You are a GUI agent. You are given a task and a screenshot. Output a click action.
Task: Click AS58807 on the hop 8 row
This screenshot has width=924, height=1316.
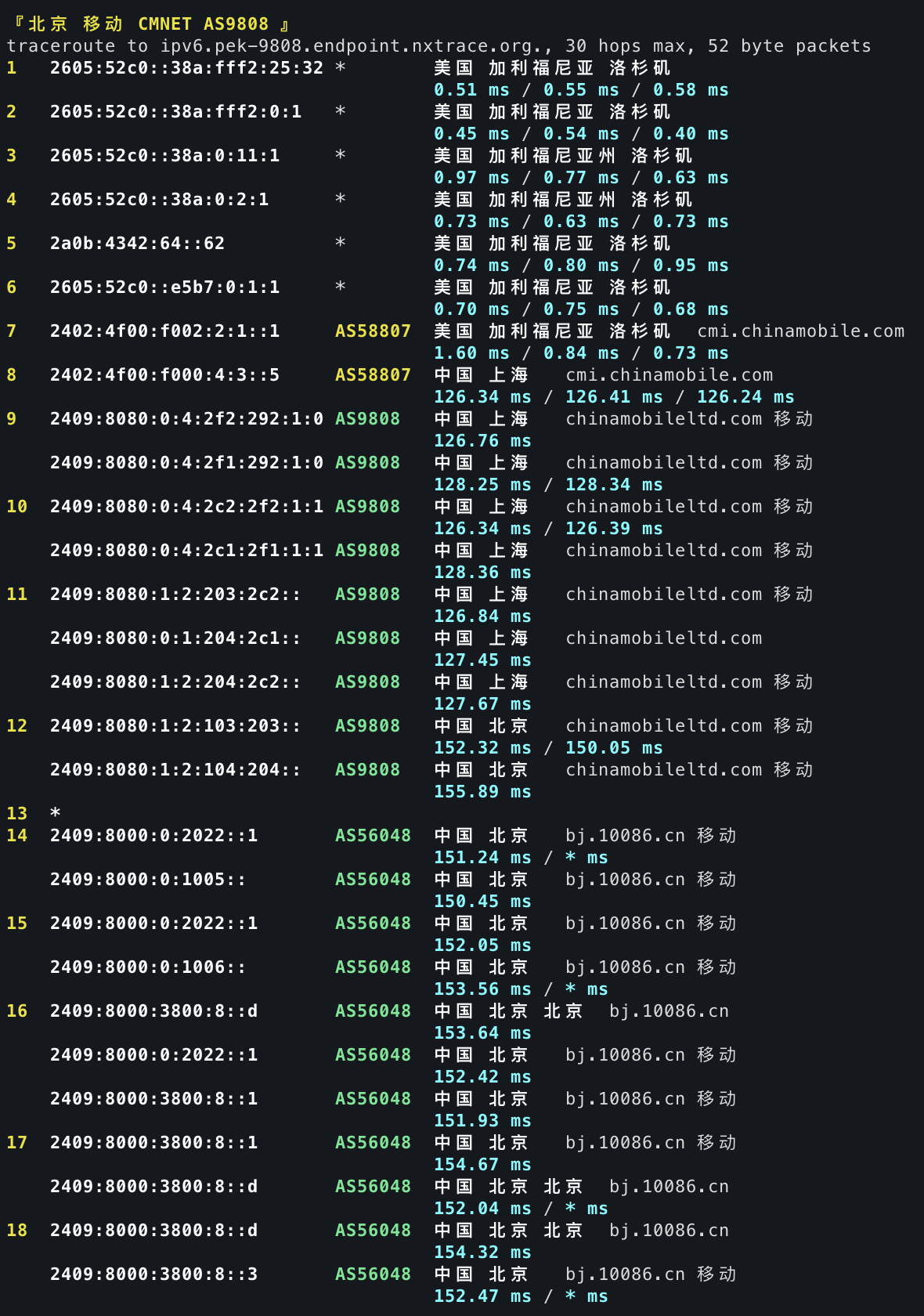point(373,375)
